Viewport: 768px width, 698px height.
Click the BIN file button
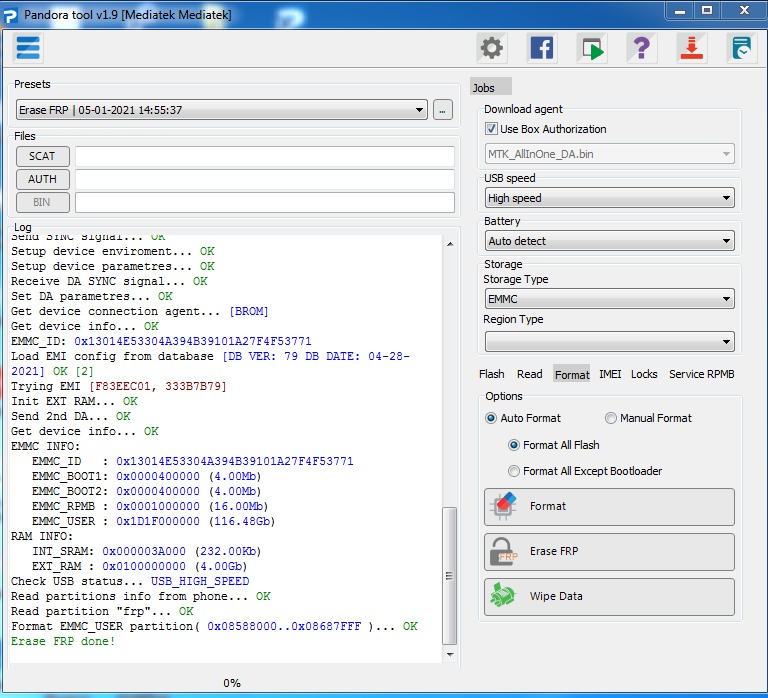point(43,202)
